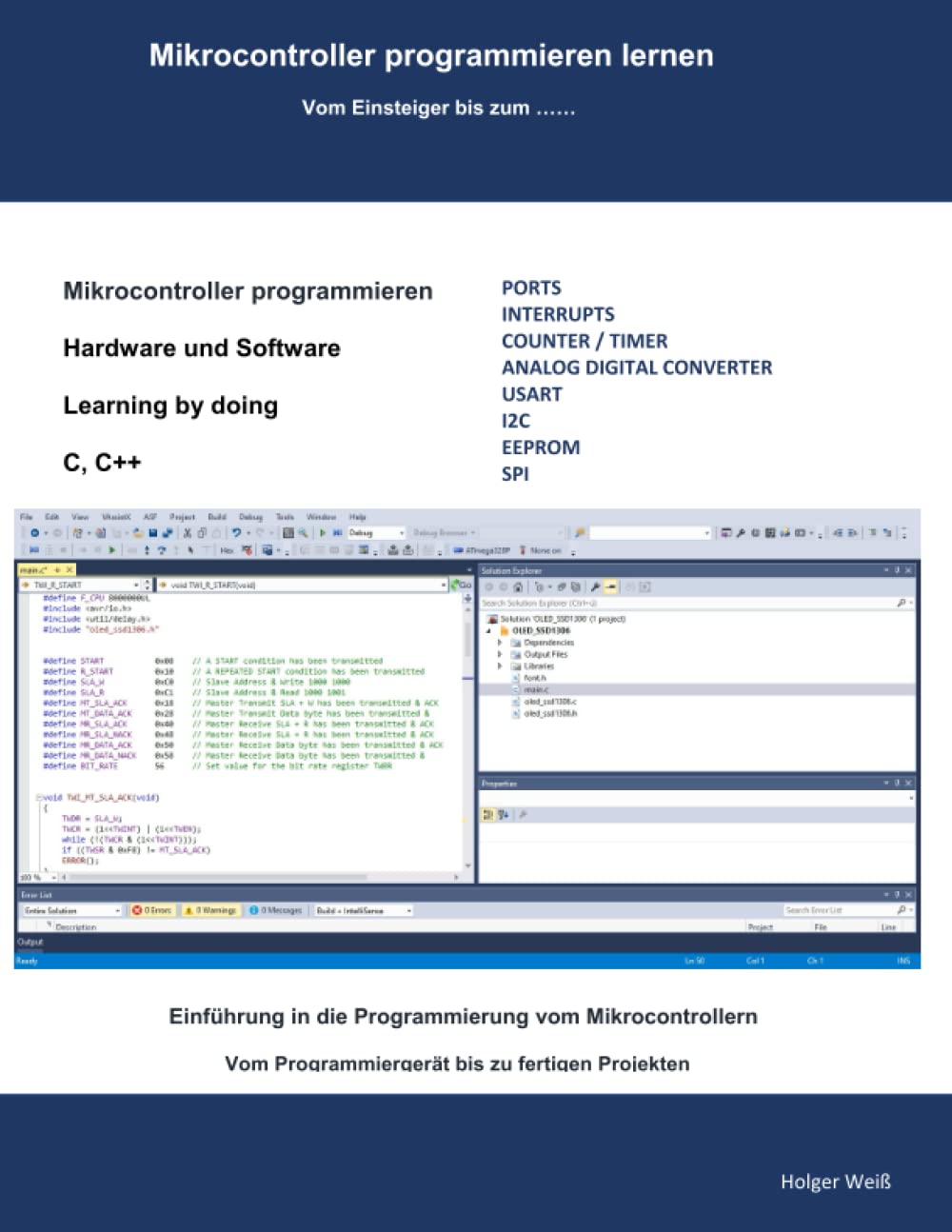Expand the Output Files folder
The image size is (952, 1232).
500,654
